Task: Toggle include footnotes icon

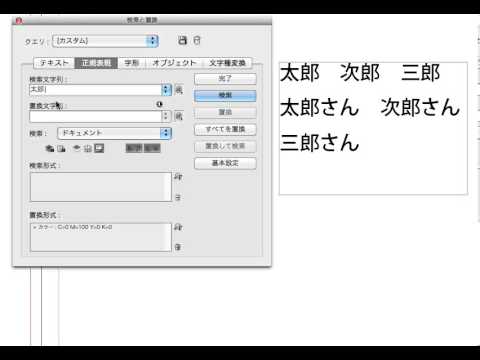Action: click(x=99, y=148)
